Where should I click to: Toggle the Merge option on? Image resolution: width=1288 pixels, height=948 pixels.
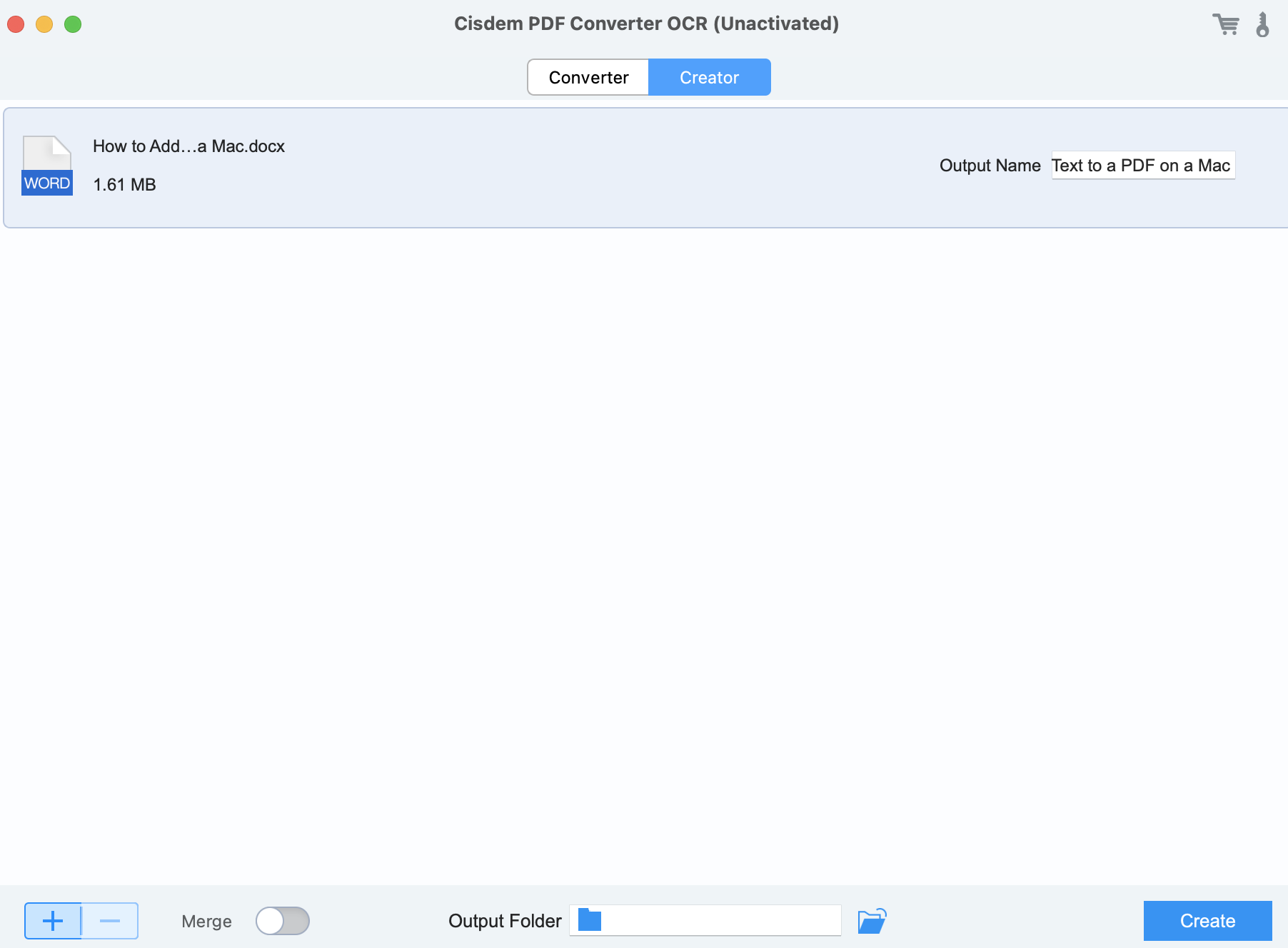pos(283,921)
